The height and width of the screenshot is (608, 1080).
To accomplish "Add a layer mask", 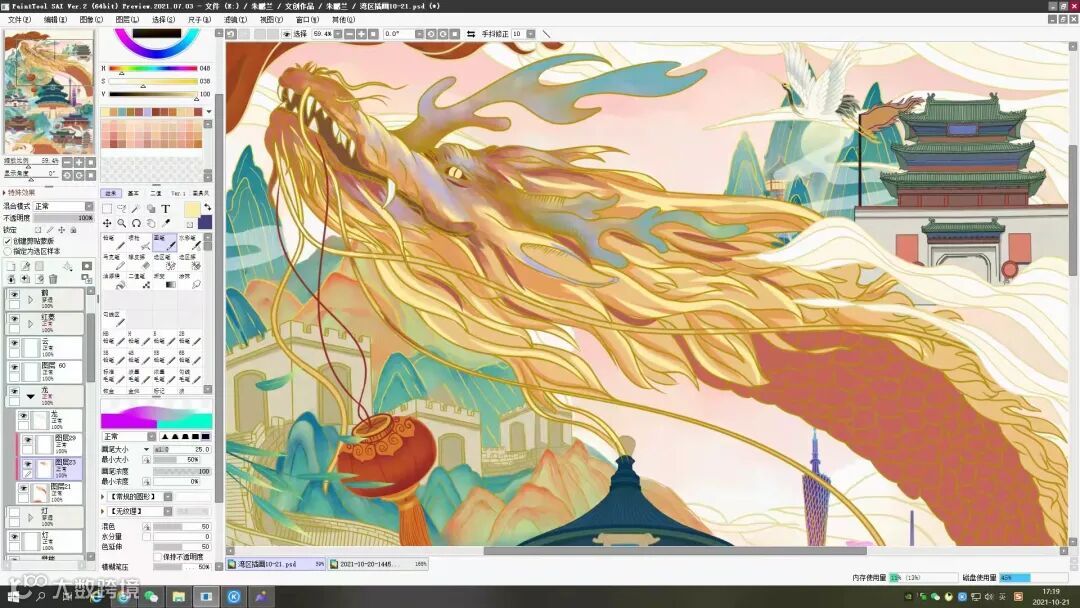I will (87, 266).
